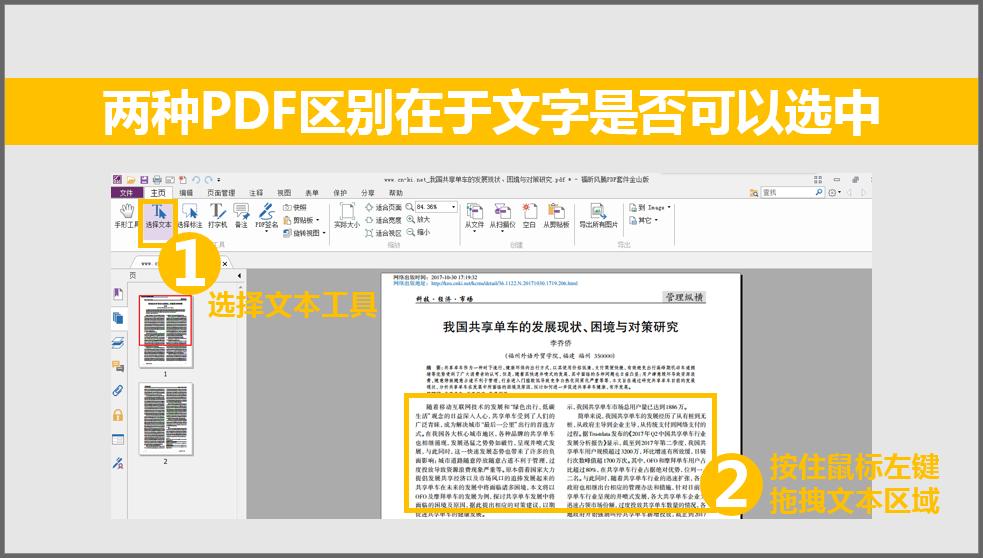
Task: Open the zoom percentage 84.36% dropdown
Action: coord(453,206)
